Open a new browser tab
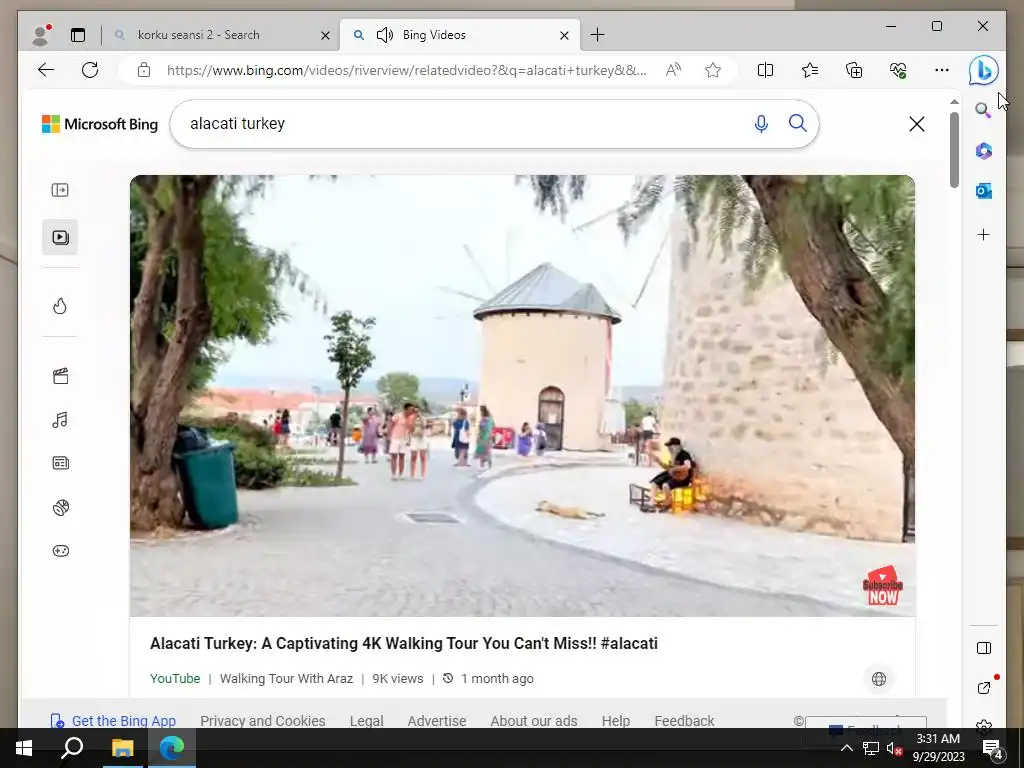 (597, 35)
